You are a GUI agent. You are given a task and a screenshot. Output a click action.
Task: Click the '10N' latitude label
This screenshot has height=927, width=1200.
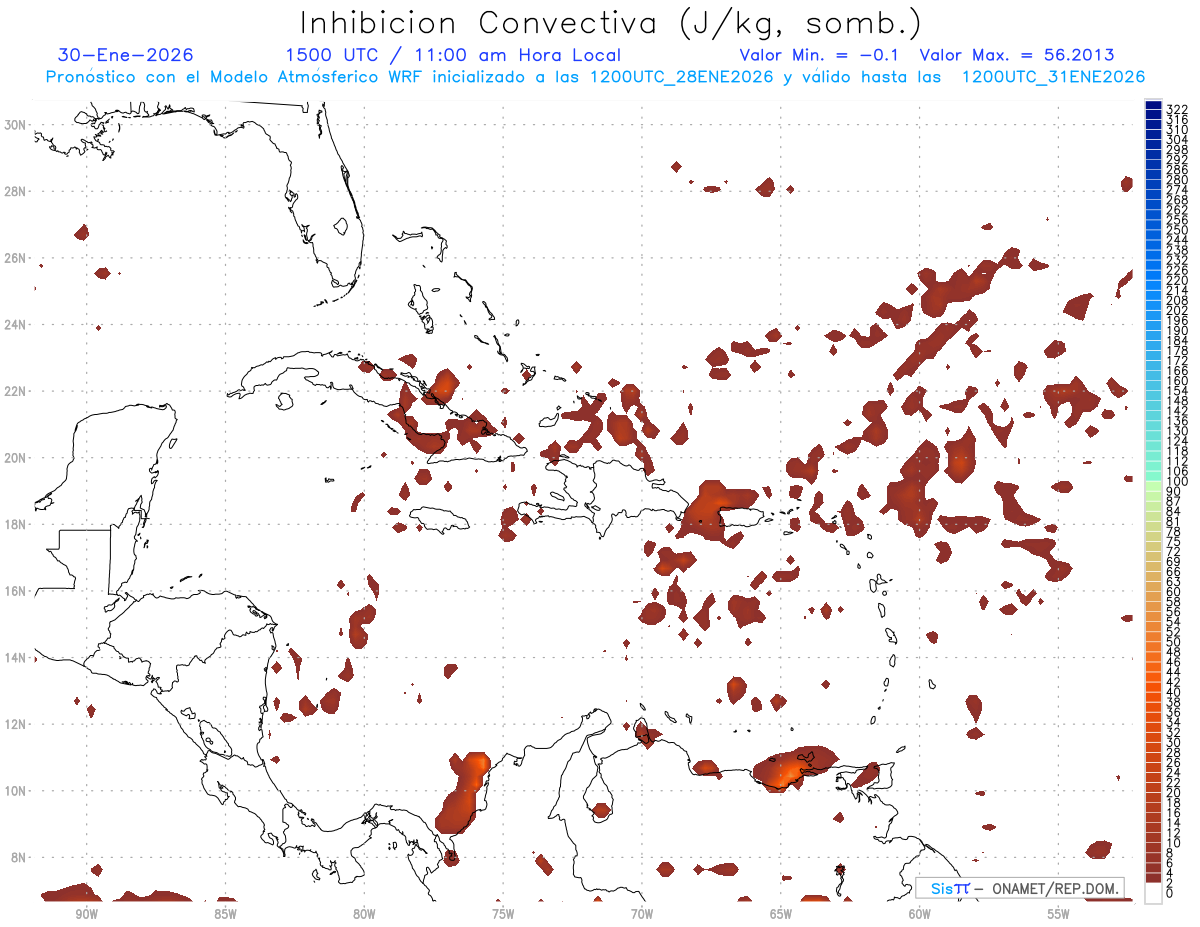14,790
